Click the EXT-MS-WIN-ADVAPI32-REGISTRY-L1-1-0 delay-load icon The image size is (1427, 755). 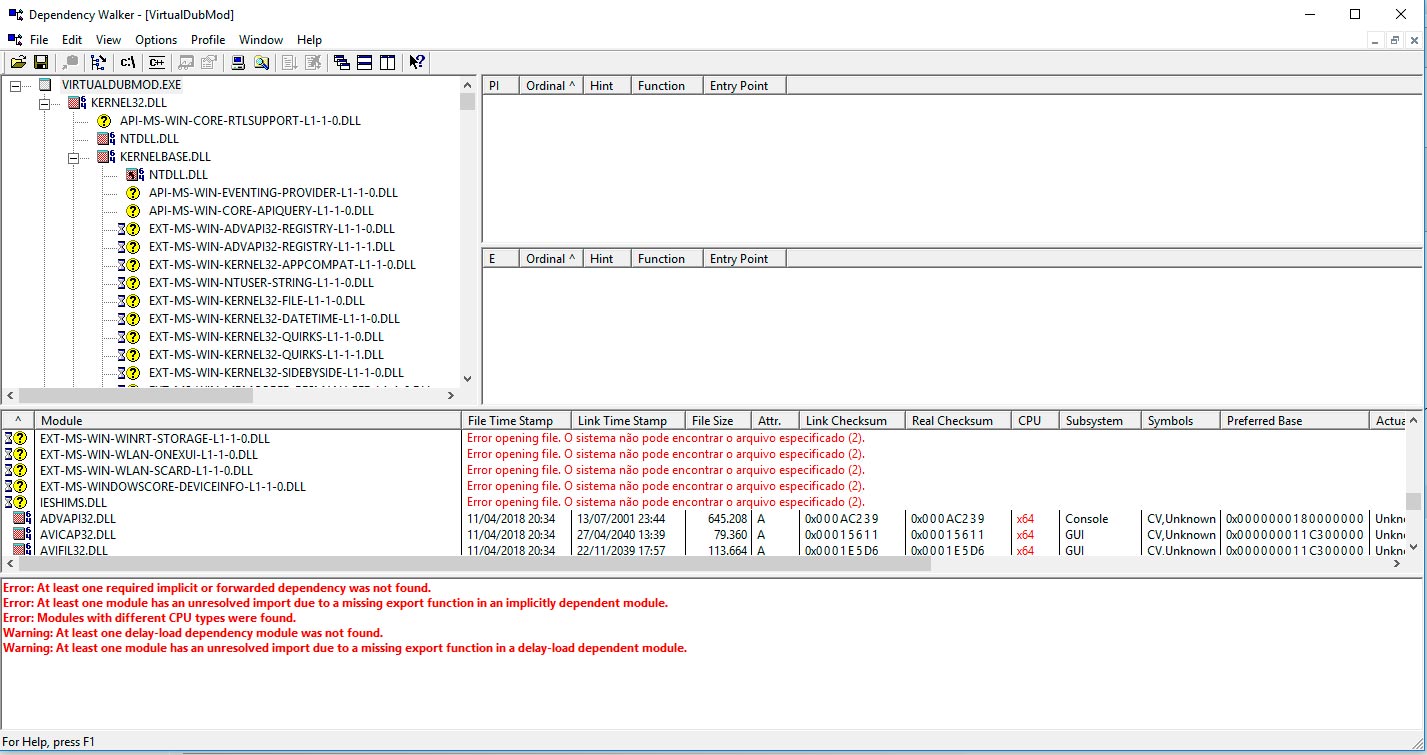pos(129,229)
